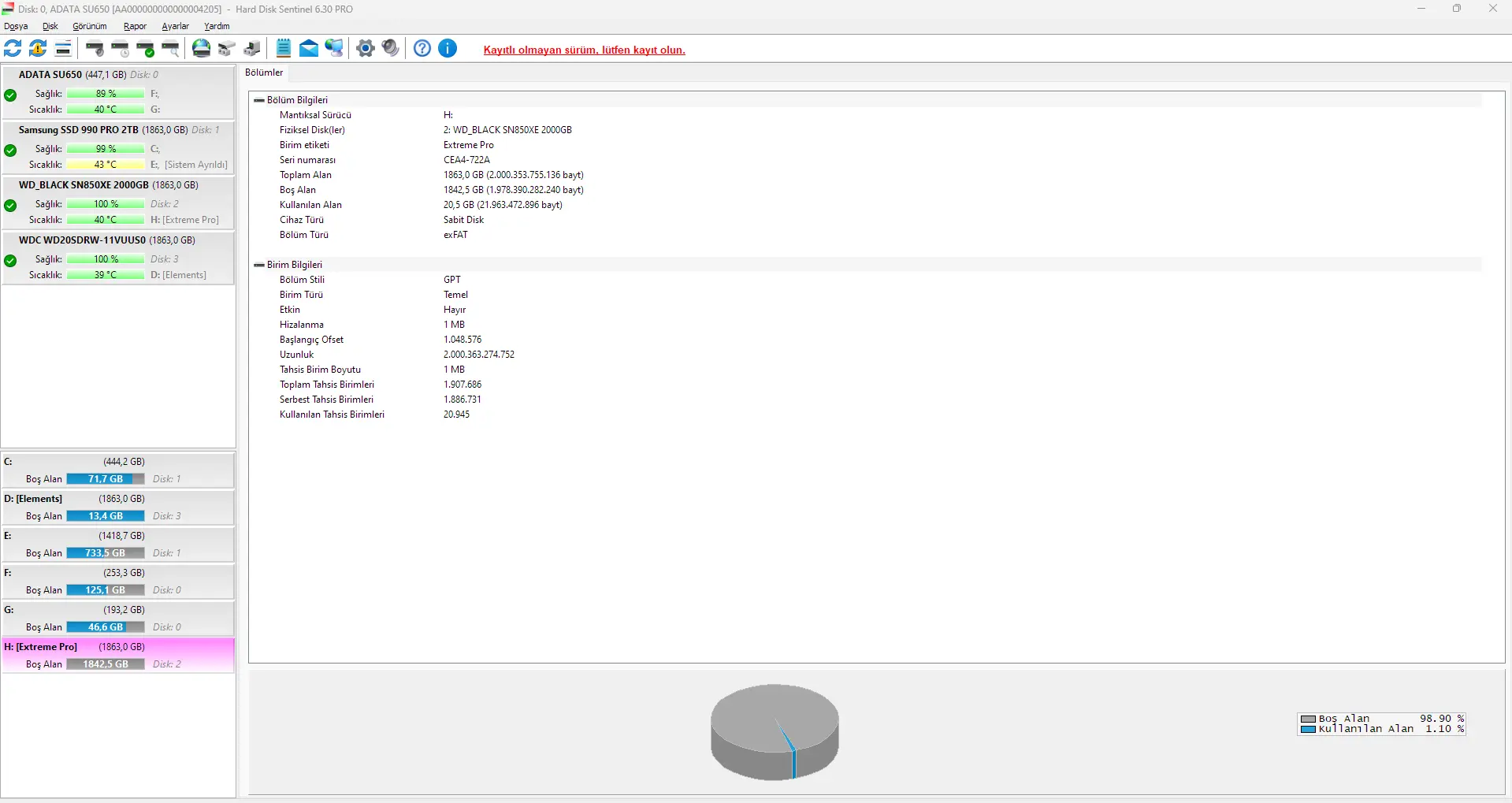
Task: Open the Yardım menu
Action: (217, 26)
